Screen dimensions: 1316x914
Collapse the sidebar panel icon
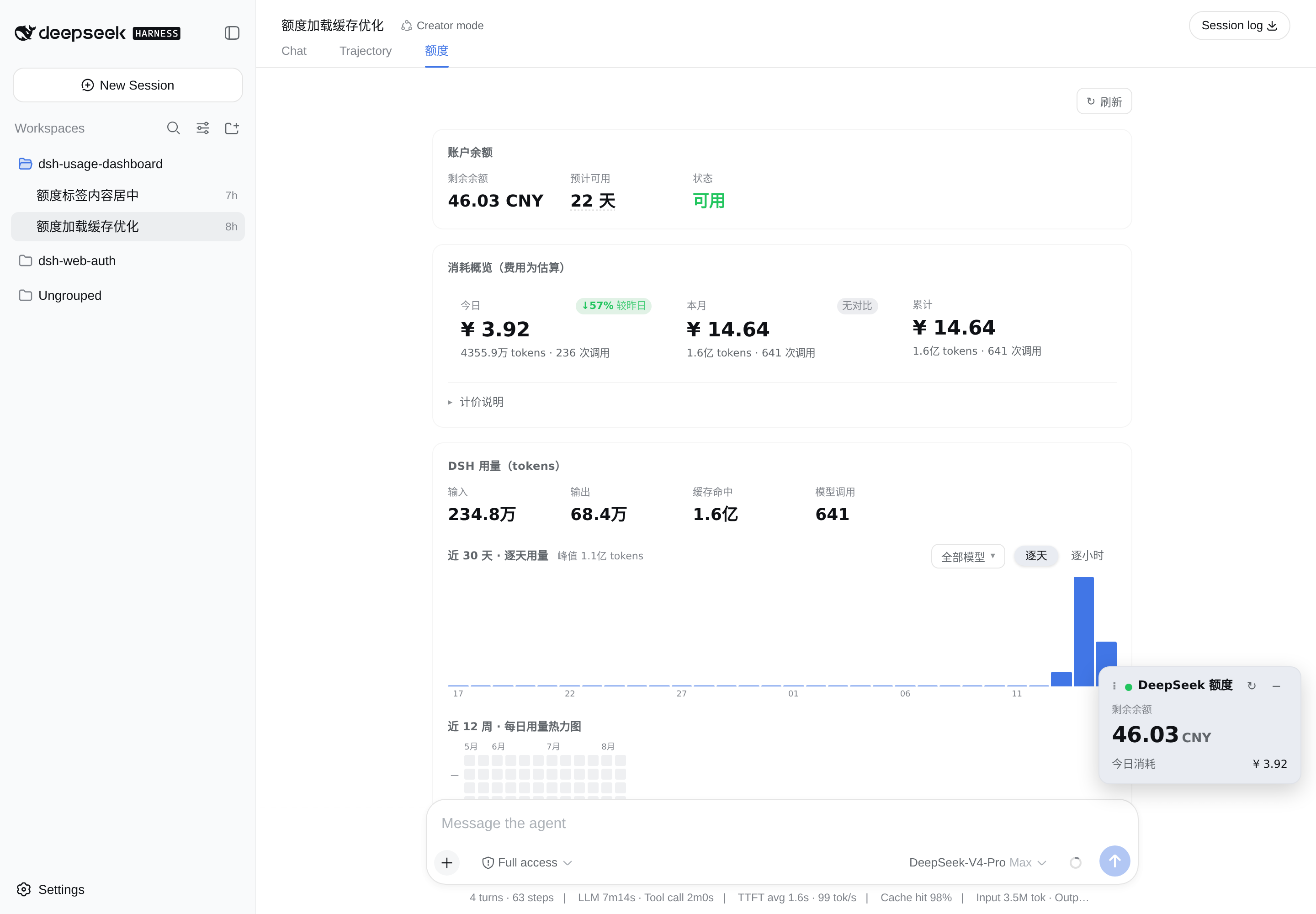coord(232,33)
